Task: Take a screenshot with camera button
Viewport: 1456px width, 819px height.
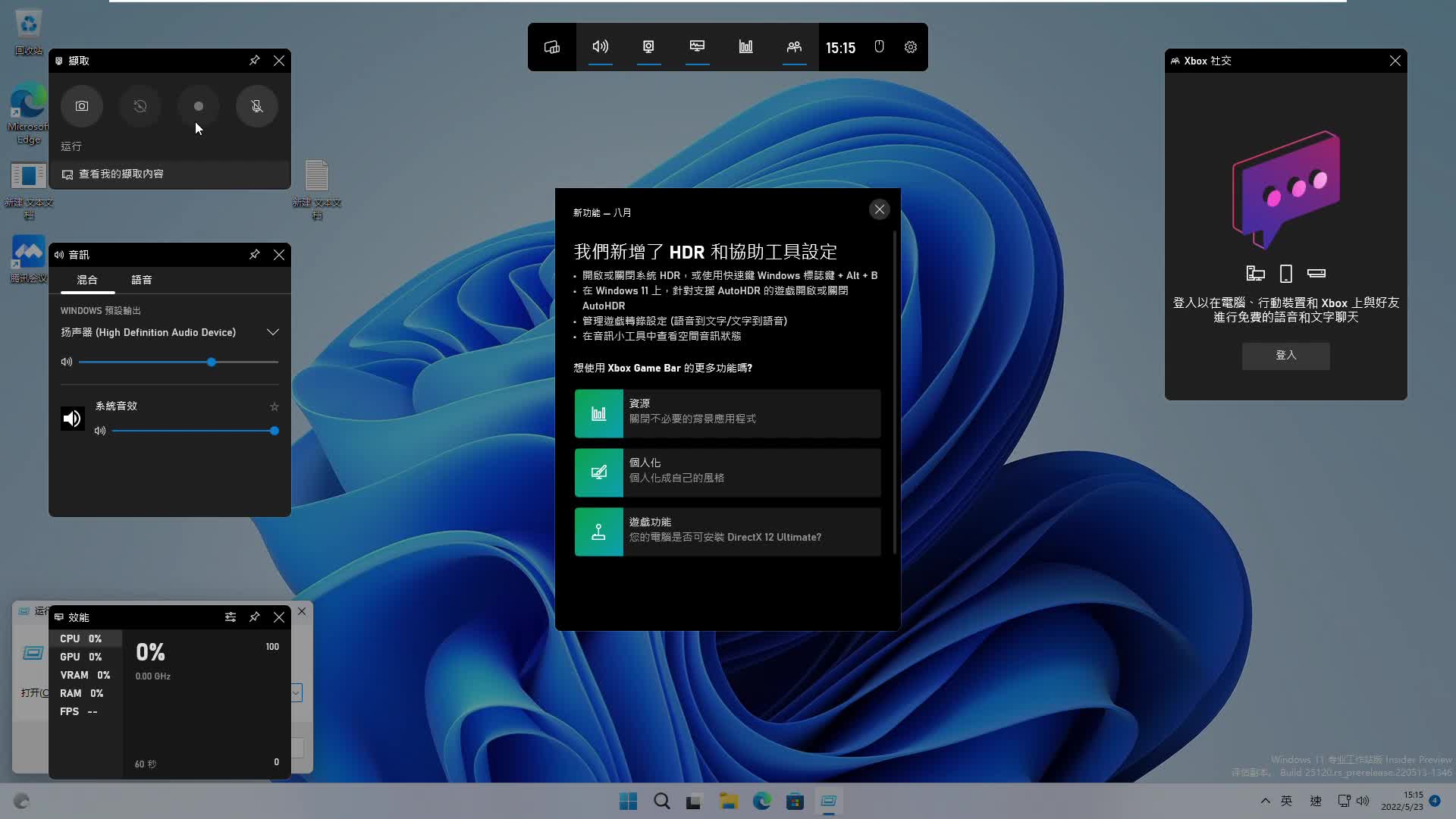Action: pos(82,106)
